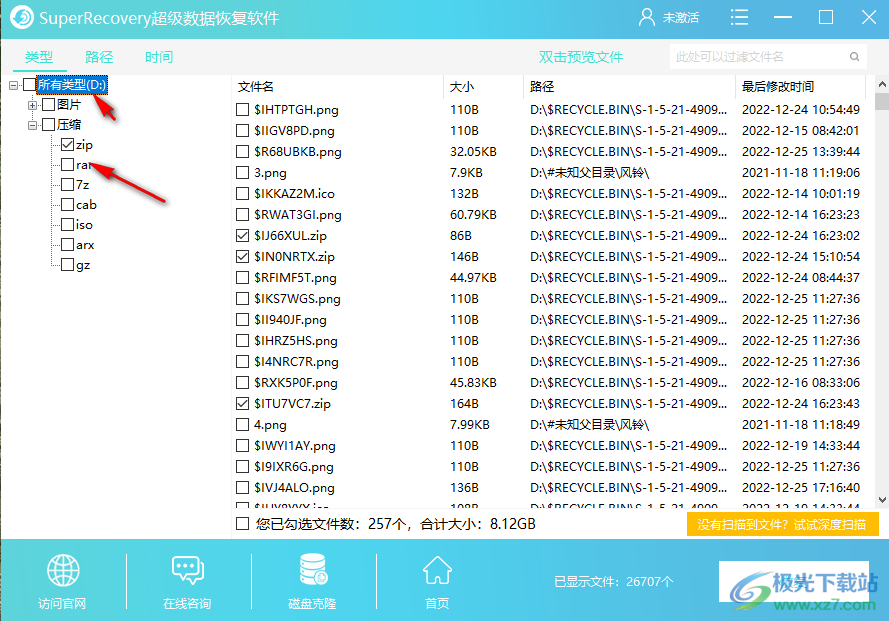Uncheck the $IN0NRTX.zip file checkbox

coord(242,256)
